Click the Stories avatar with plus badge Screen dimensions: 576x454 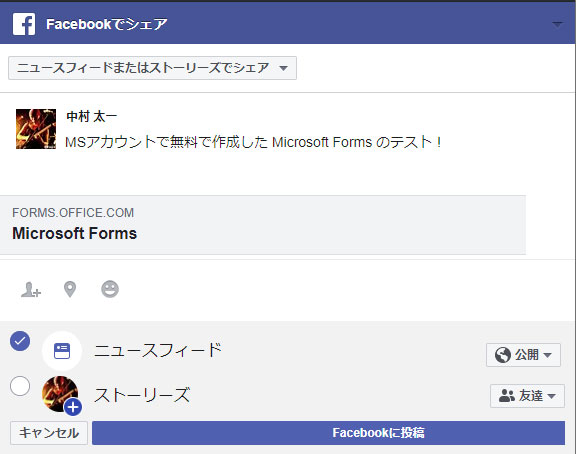pos(61,396)
